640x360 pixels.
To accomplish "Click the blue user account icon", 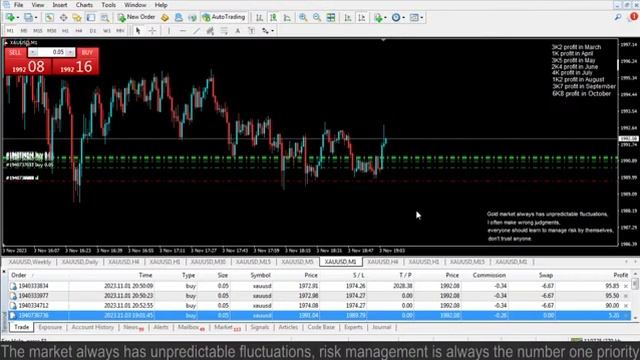I will (179, 18).
